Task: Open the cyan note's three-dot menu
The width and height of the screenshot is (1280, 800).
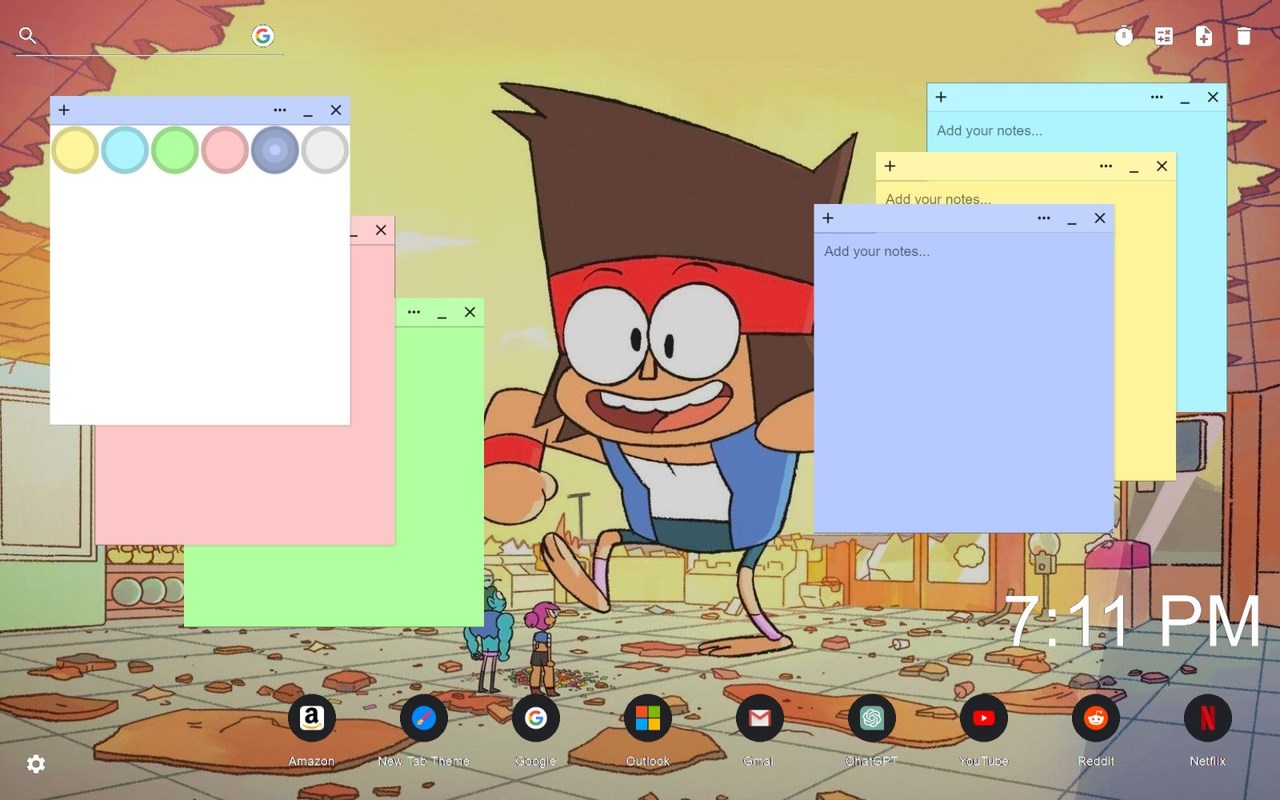Action: coord(1157,97)
